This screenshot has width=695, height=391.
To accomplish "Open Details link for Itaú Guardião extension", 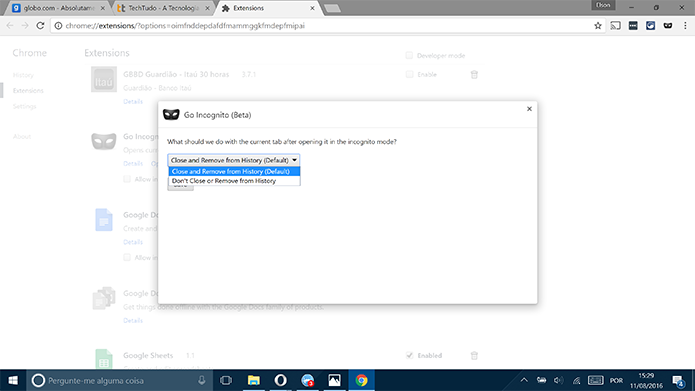I will coord(133,102).
